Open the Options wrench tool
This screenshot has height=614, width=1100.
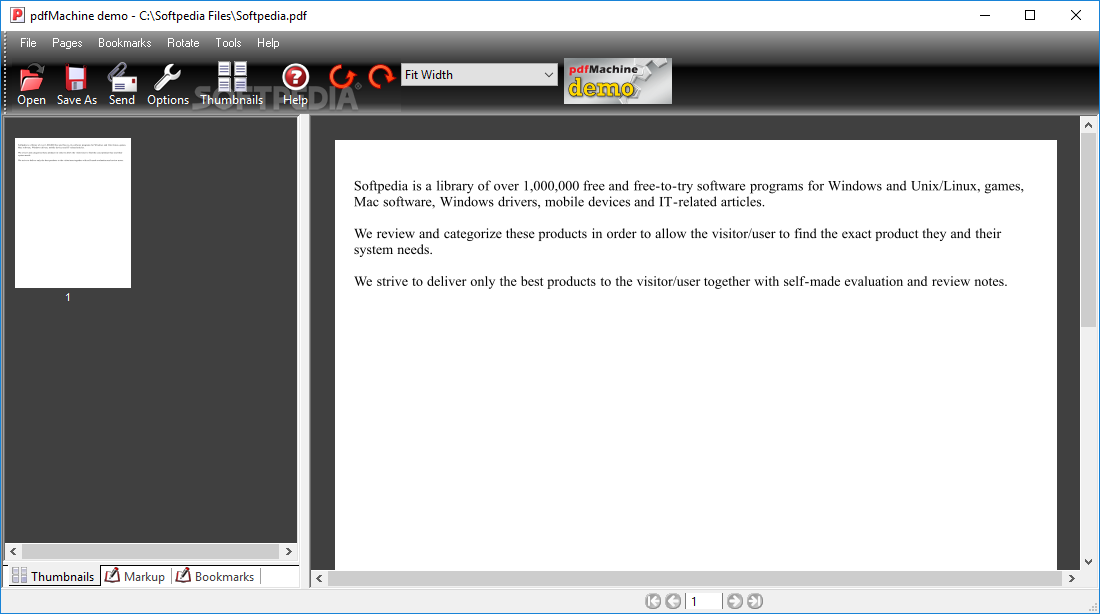(168, 84)
